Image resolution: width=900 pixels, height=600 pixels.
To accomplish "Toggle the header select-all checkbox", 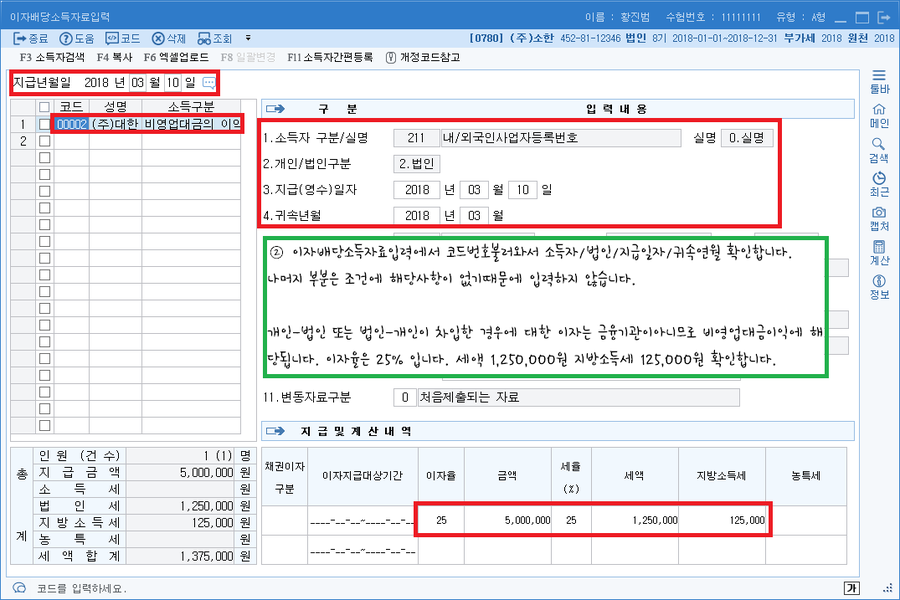I will [x=44, y=107].
